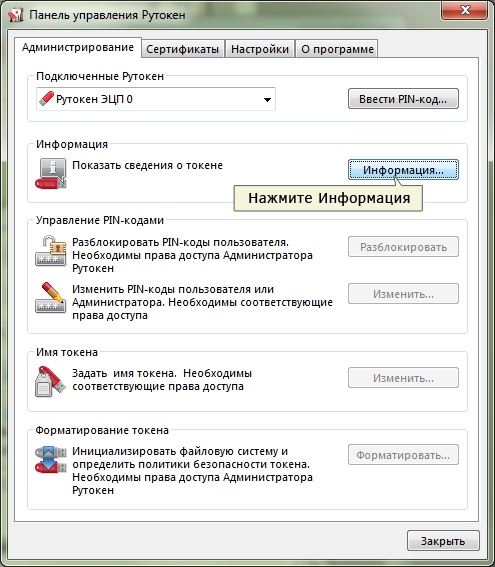Click the Rutoken app icon in title bar
The image size is (495, 567).
coord(15,15)
